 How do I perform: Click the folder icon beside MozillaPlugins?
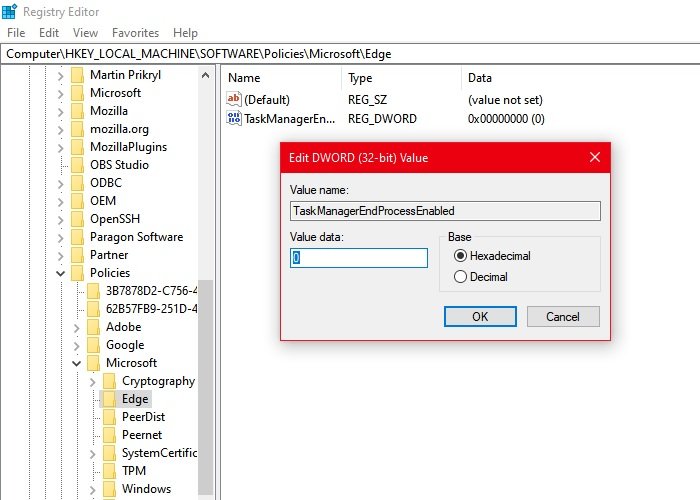pyautogui.click(x=78, y=147)
